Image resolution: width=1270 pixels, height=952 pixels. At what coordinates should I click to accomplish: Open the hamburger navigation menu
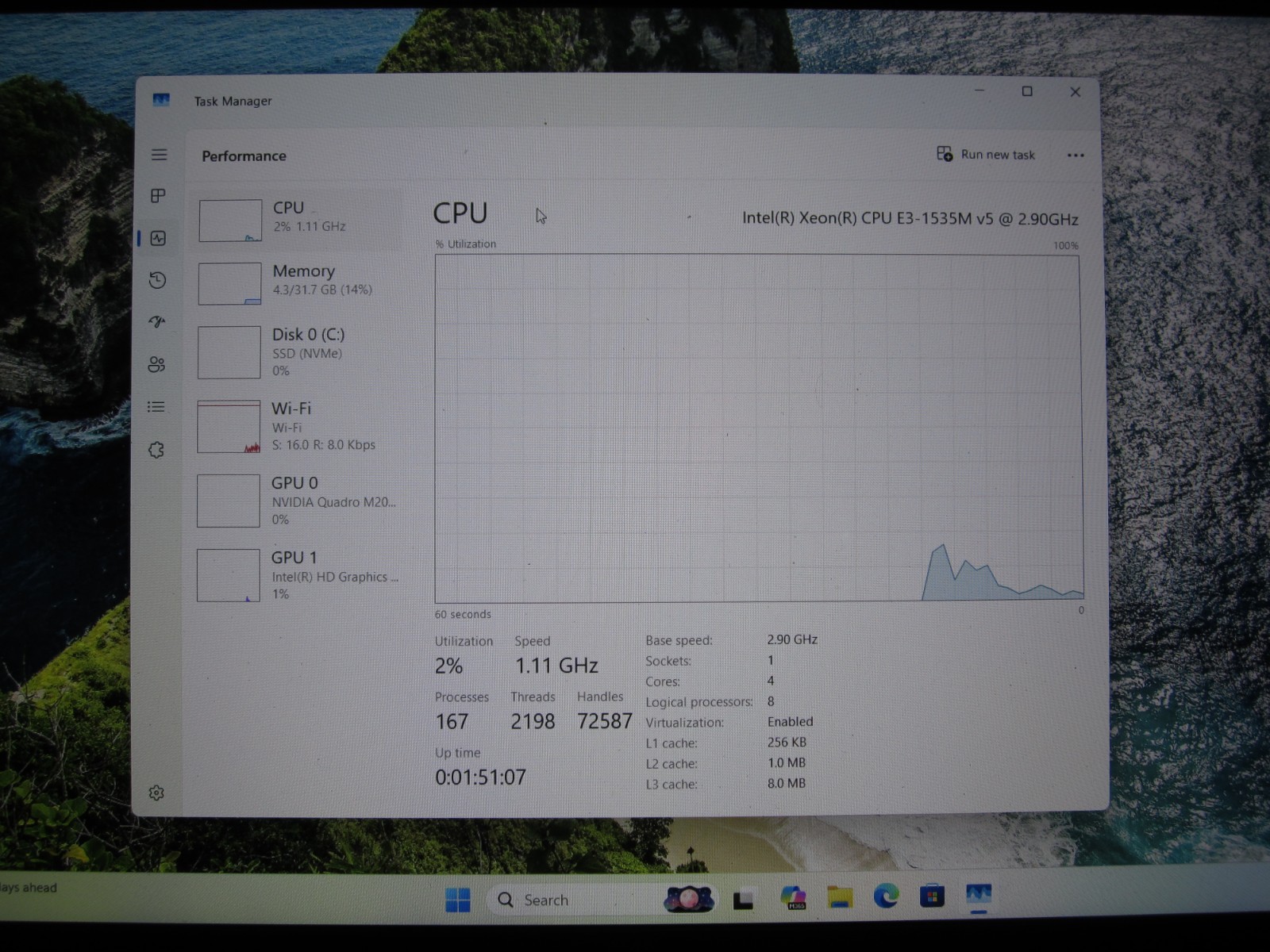(x=160, y=155)
